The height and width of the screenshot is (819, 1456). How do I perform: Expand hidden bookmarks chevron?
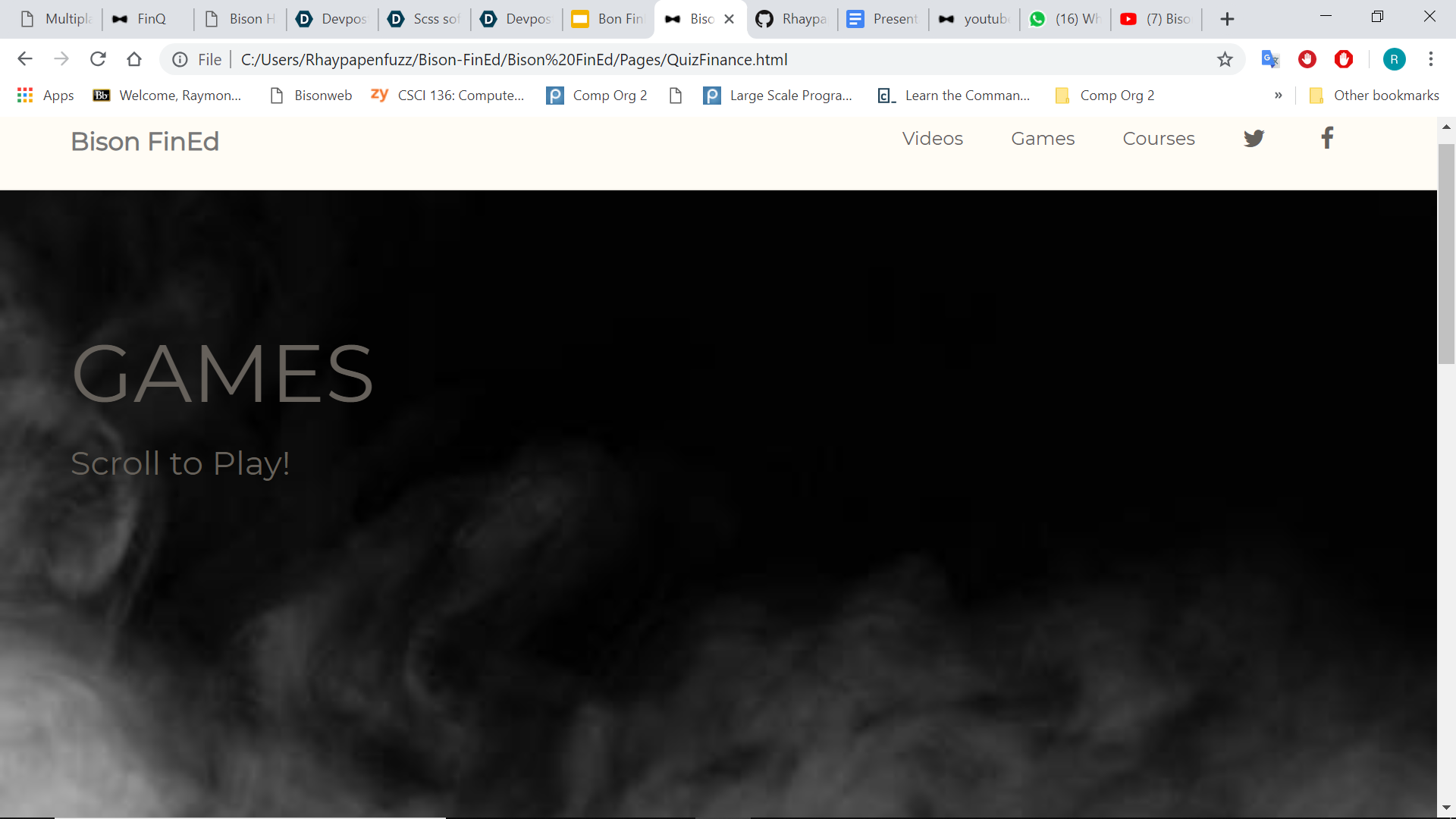coord(1279,96)
